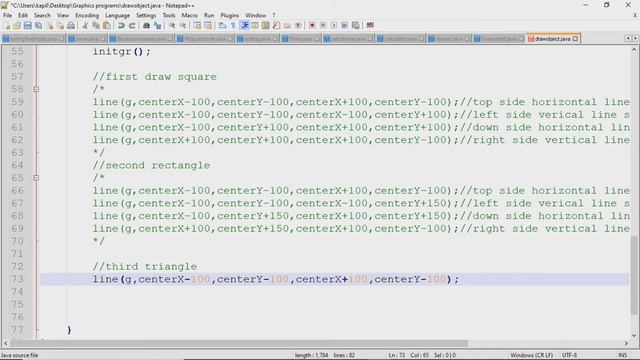Click the Paste toolbar icon
Screen dimensions: 640x360
[107, 26]
